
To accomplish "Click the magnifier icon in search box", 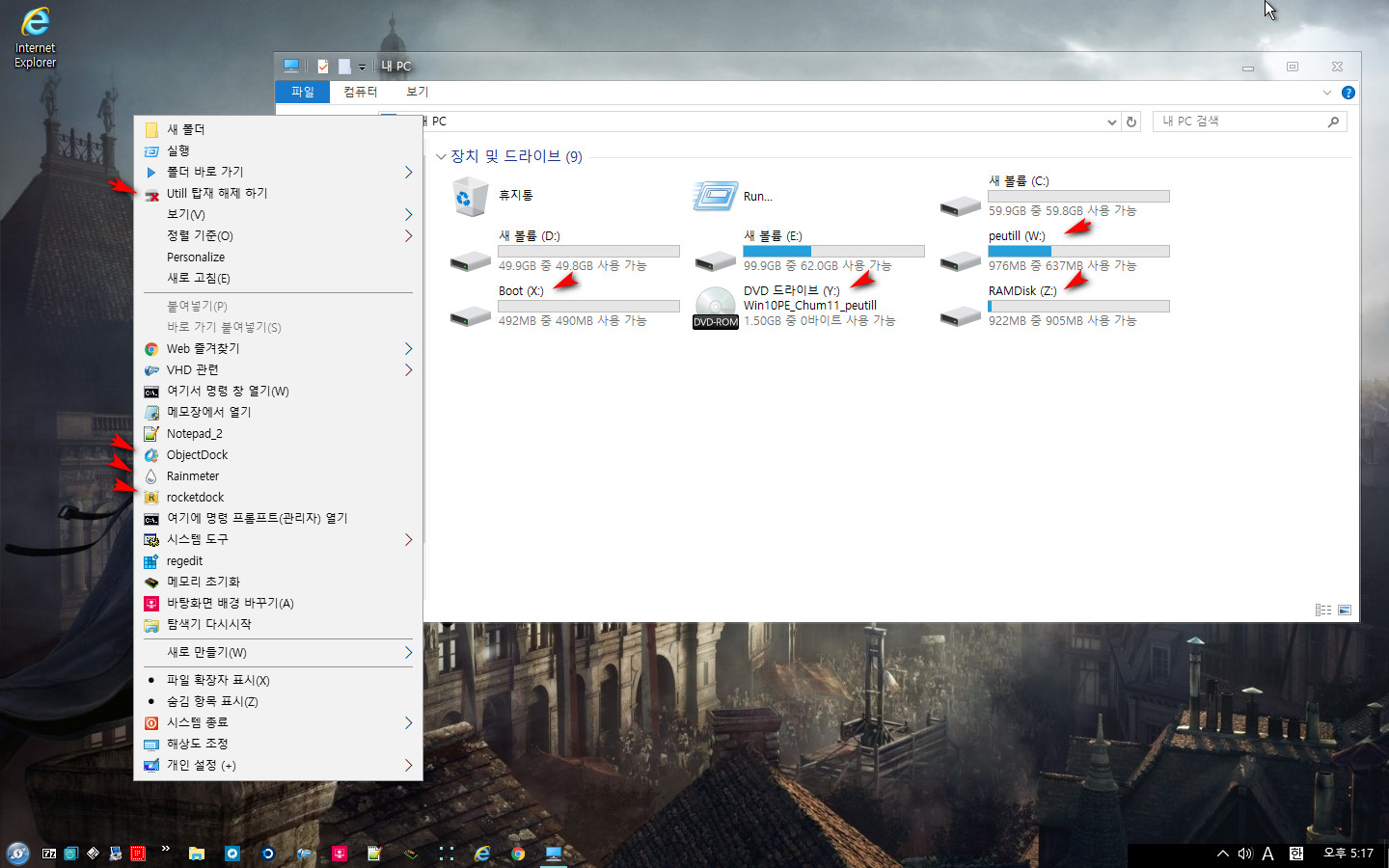I will click(1333, 122).
